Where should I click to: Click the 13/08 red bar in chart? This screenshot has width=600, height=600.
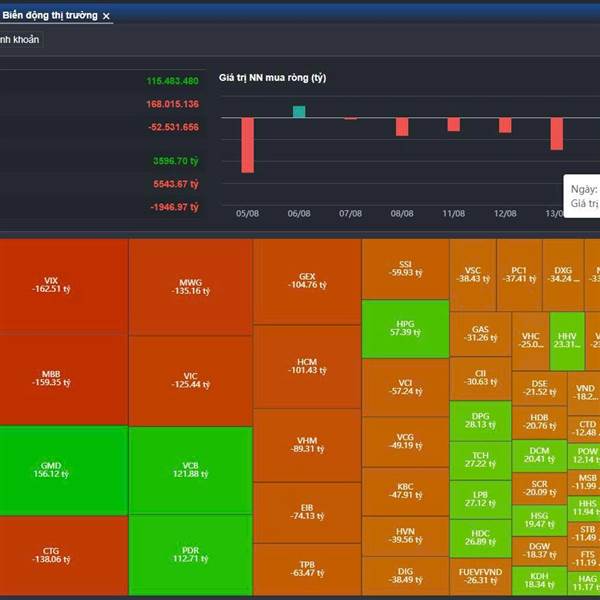pyautogui.click(x=557, y=134)
